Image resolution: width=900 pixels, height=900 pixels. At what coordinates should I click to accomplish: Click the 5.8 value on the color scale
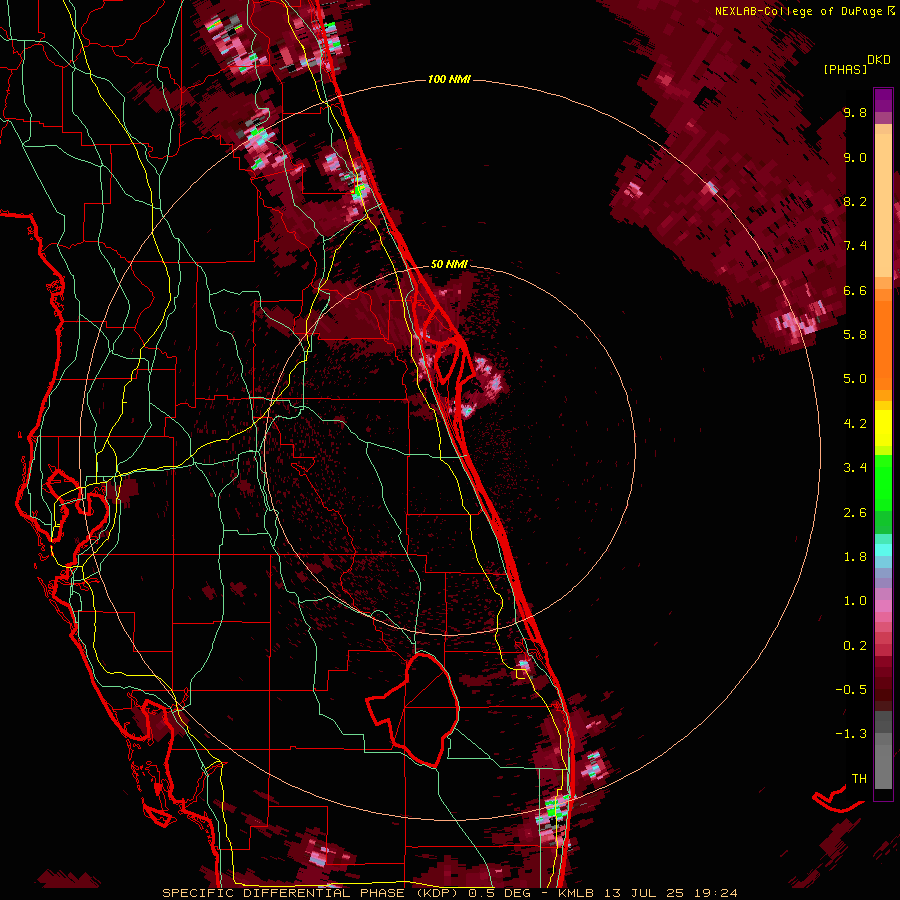pyautogui.click(x=855, y=335)
